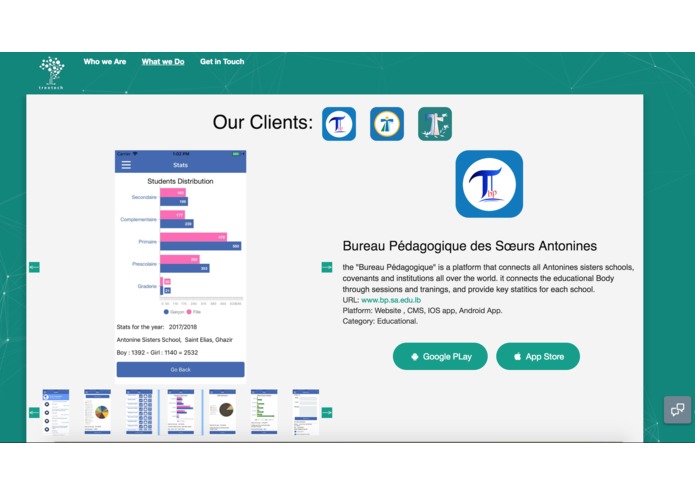Select the seventh thumbnail with form fields

pyautogui.click(x=306, y=412)
